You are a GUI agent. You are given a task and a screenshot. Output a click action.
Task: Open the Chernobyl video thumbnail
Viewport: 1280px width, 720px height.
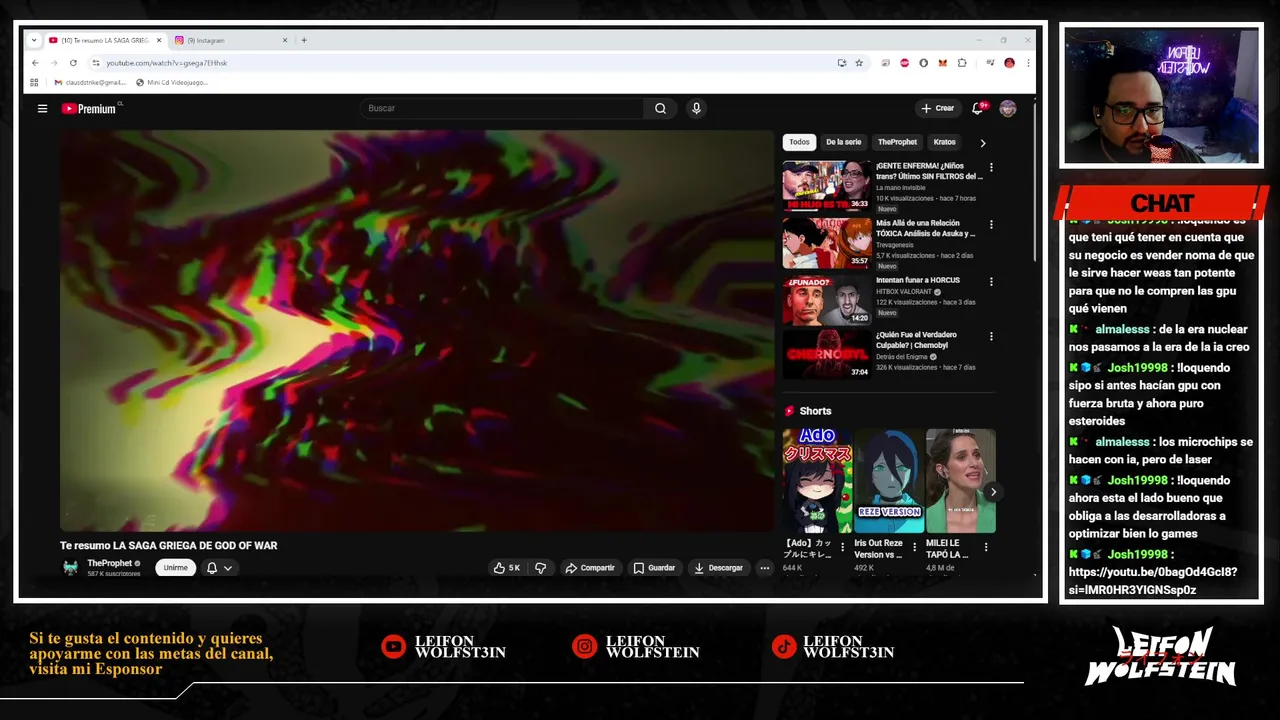[x=826, y=354]
